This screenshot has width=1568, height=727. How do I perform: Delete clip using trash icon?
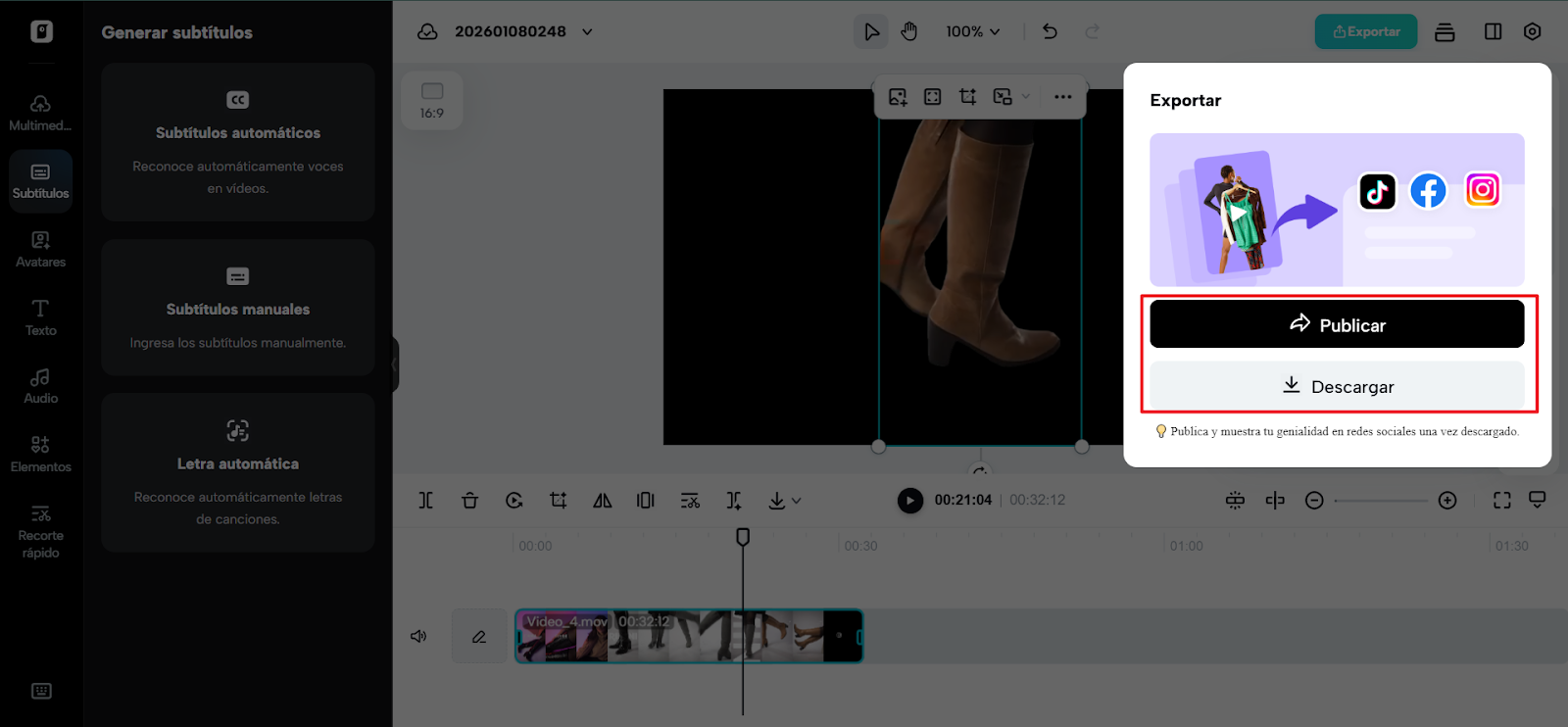(x=469, y=501)
